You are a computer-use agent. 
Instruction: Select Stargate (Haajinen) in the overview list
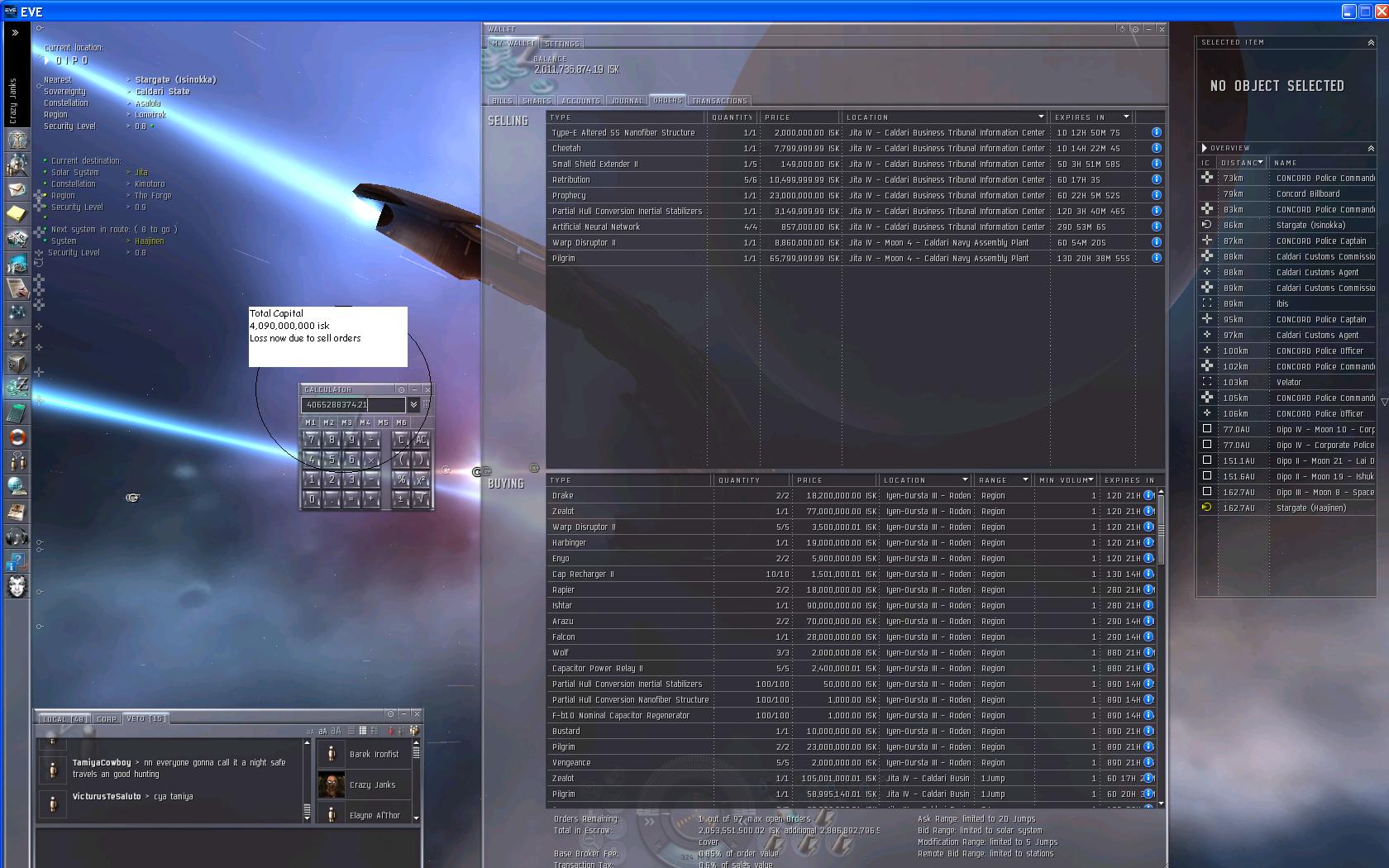click(1310, 508)
